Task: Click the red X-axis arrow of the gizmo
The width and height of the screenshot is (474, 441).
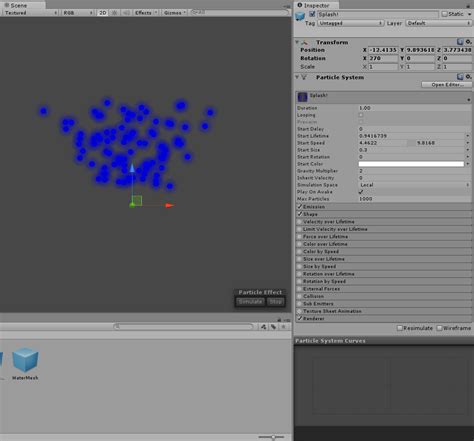Action: (170, 205)
